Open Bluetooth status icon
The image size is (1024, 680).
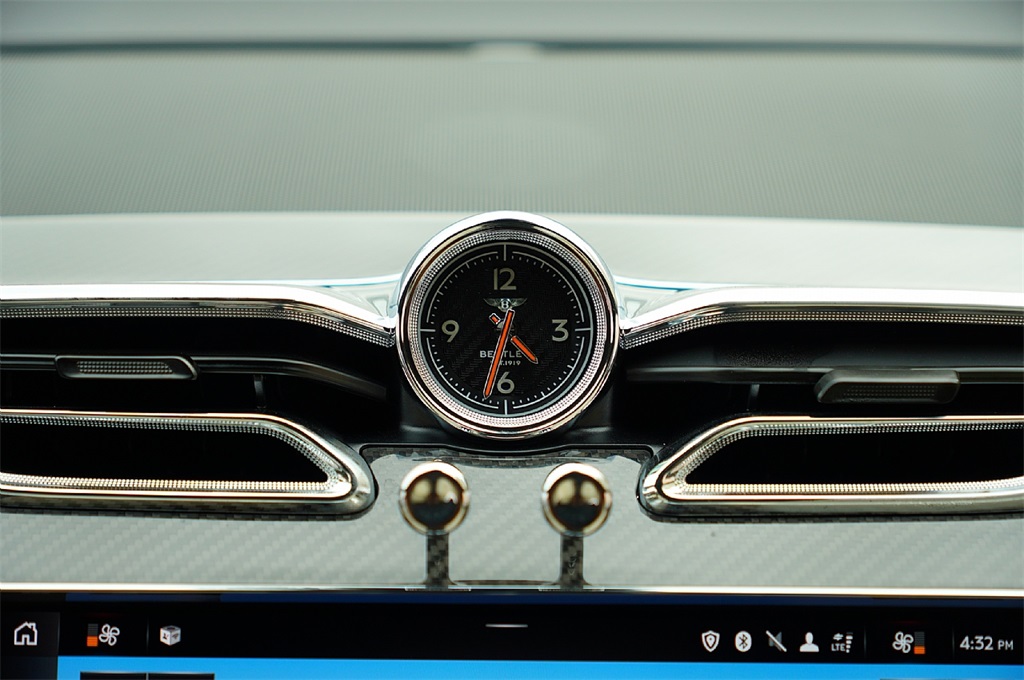pyautogui.click(x=743, y=641)
